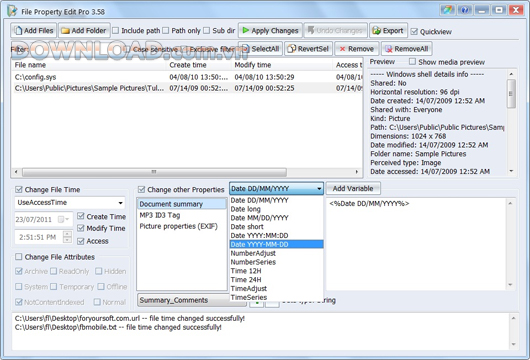Click the Add Variable button
Viewport: 530px width, 360px height.
[353, 189]
